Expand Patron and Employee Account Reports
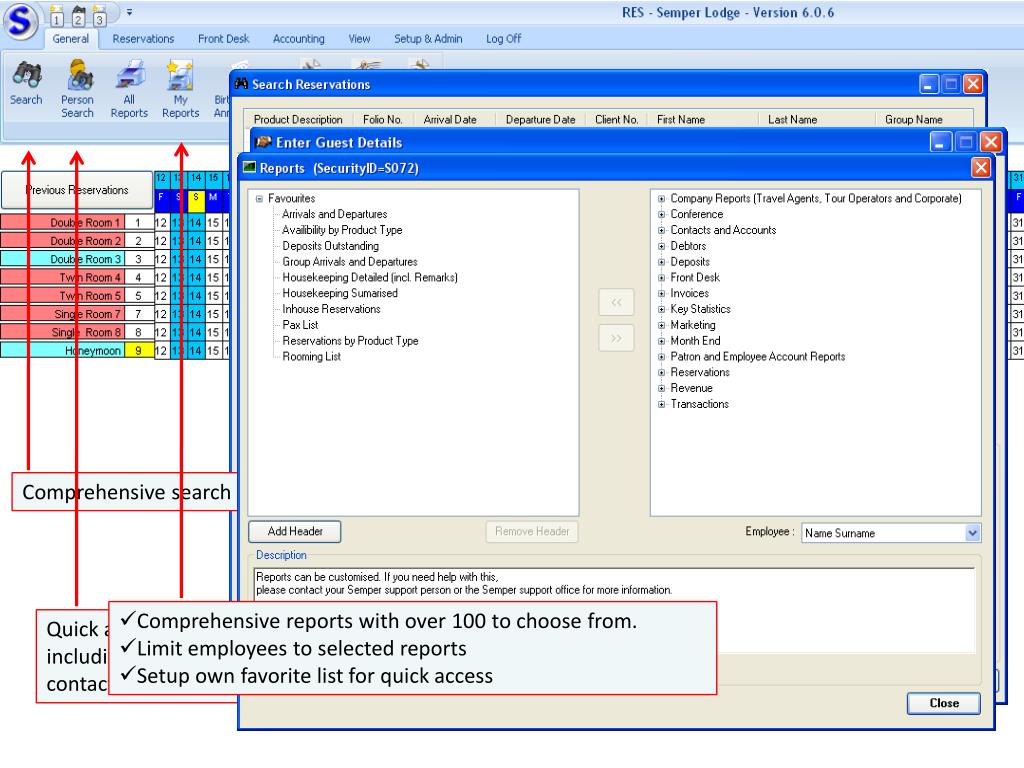 point(662,357)
